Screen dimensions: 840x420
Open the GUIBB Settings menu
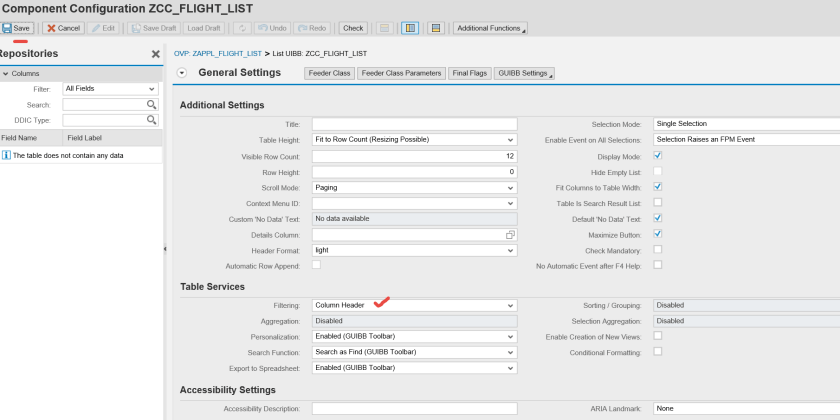(x=524, y=73)
